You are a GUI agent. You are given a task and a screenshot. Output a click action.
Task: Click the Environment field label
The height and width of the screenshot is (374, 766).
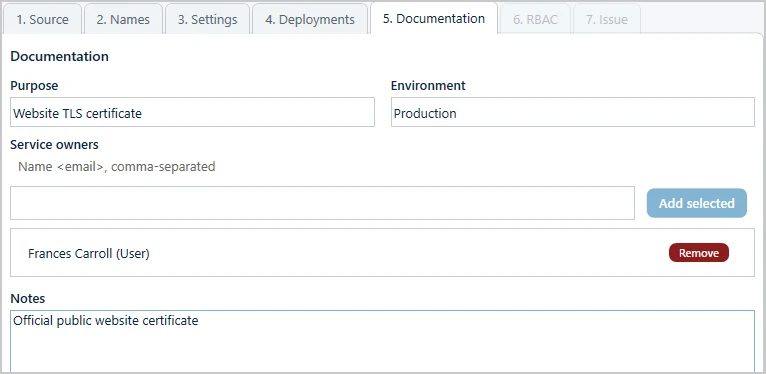pos(428,86)
